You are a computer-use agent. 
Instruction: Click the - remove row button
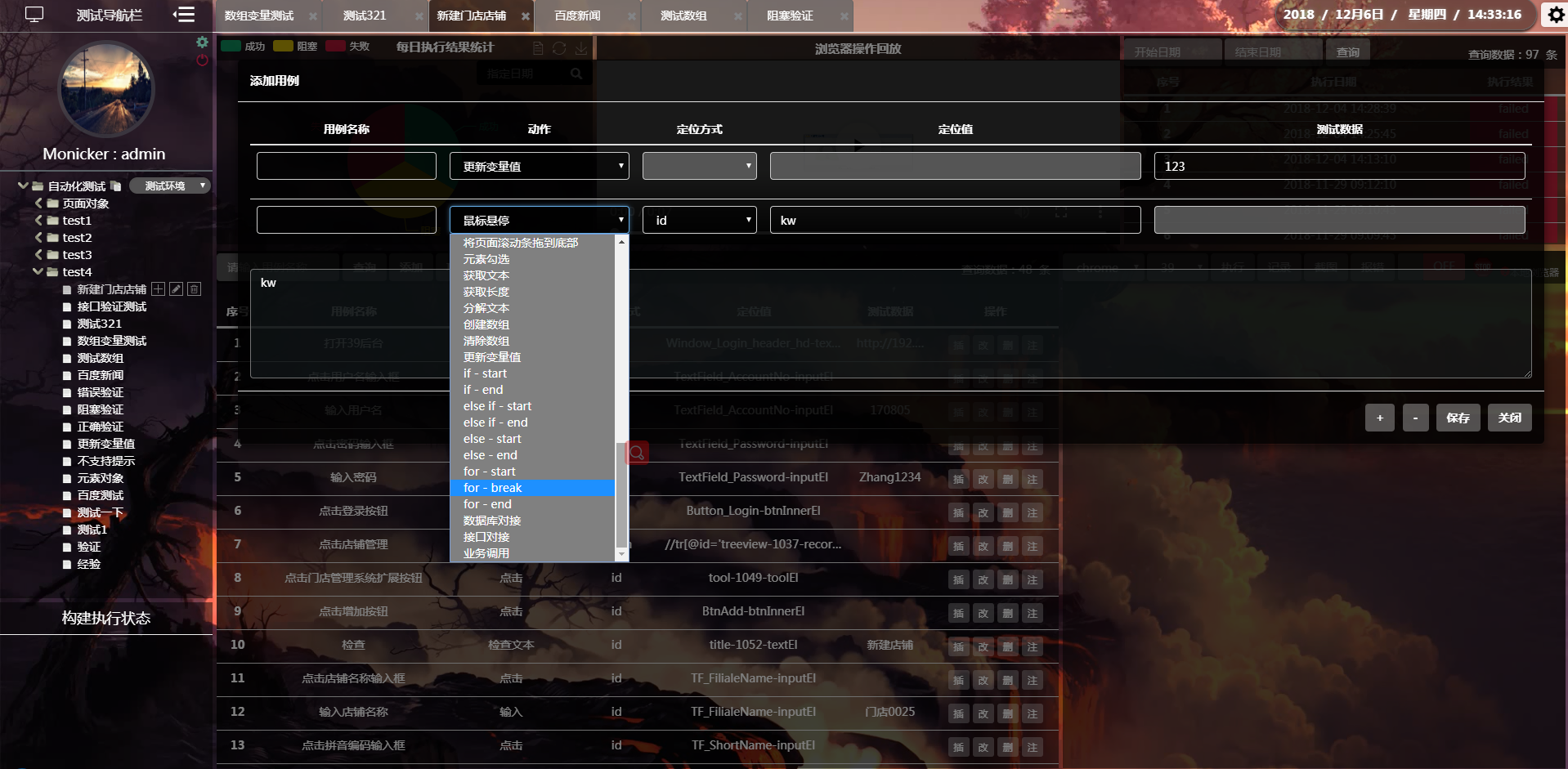tap(1416, 418)
